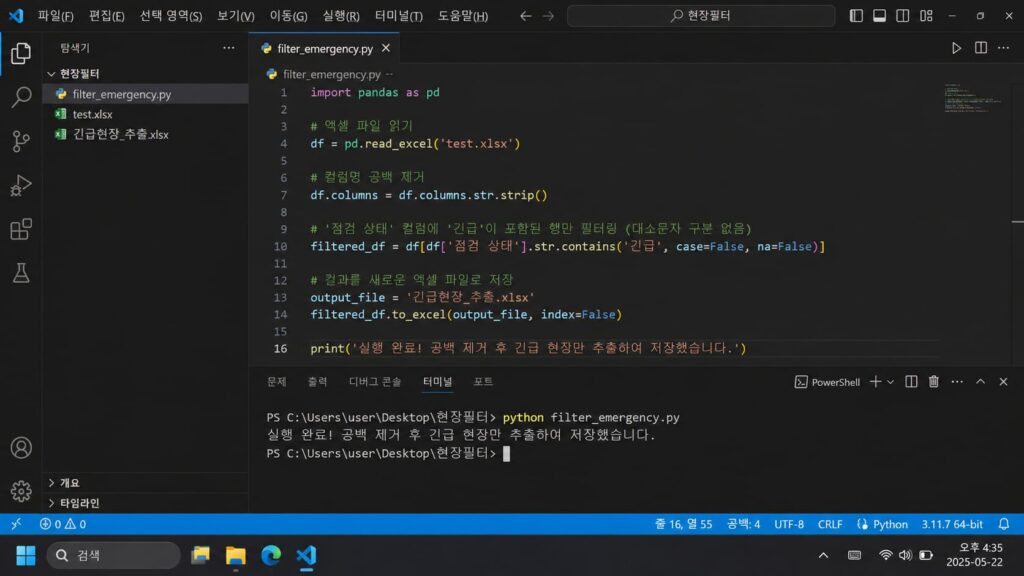
Task: Open the 보기(V) menu
Action: tap(236, 16)
